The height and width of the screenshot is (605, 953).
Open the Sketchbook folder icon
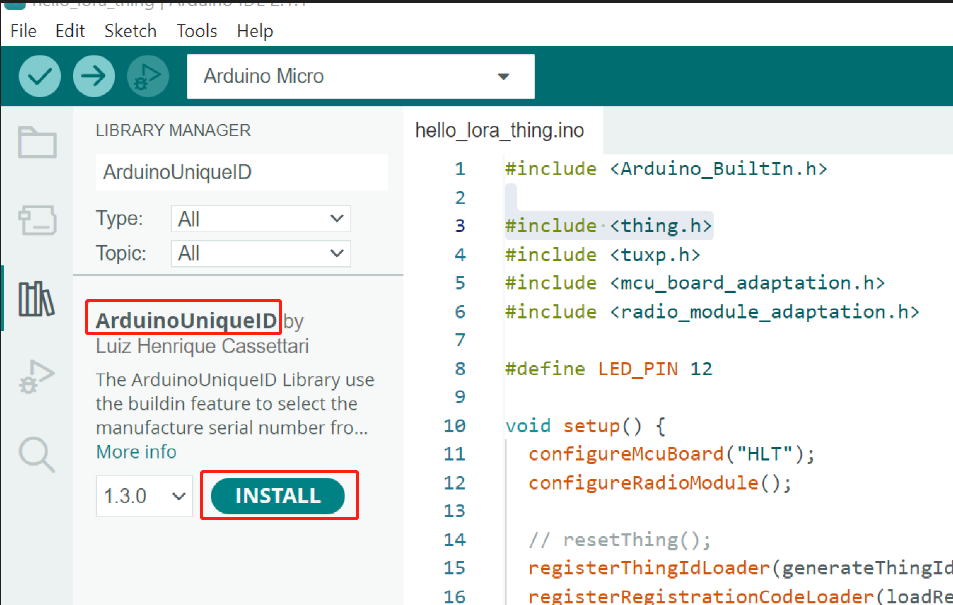37,143
